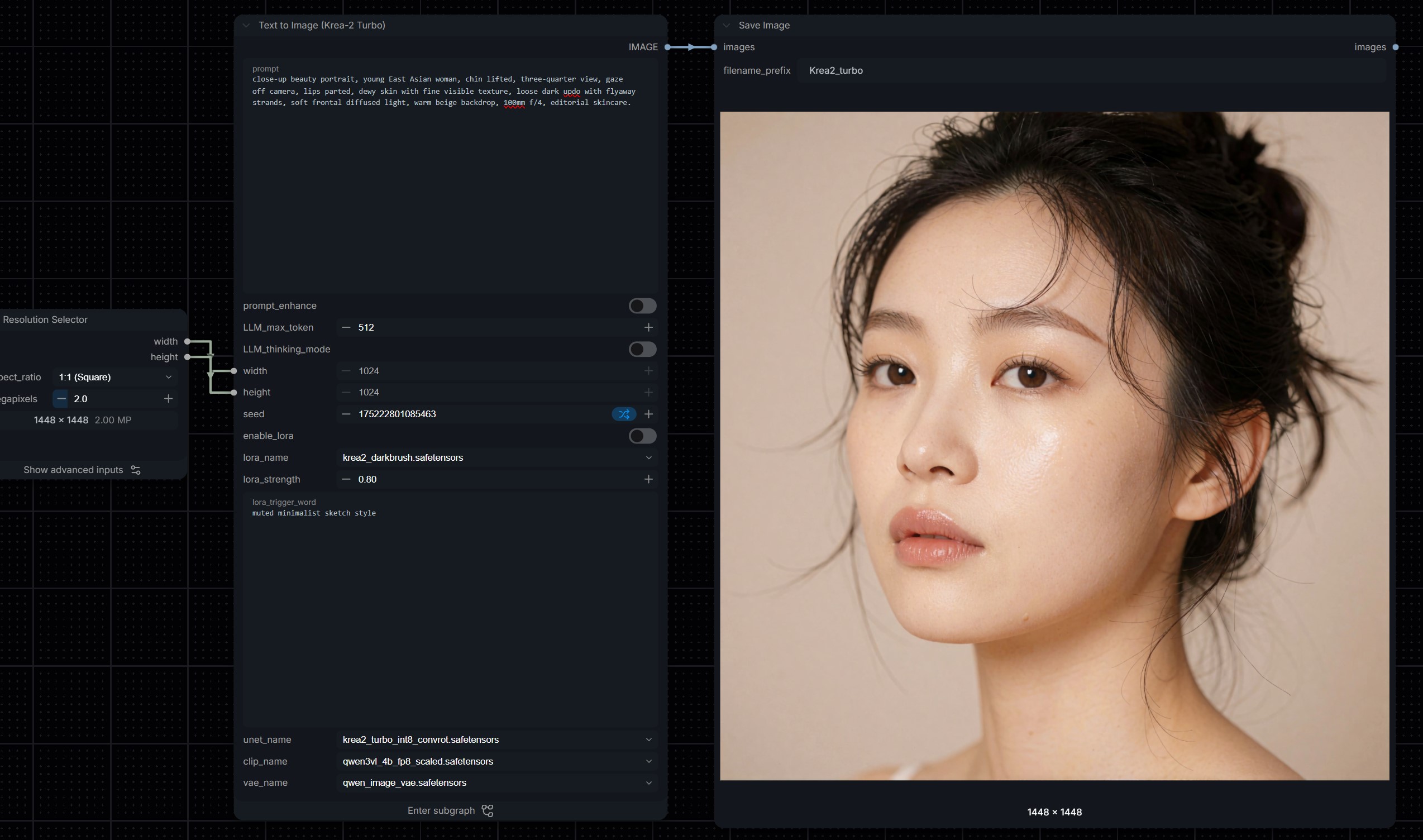Screen dimensions: 1423x840
Task: Click the Resolution Selector width output socket
Action: (187, 341)
